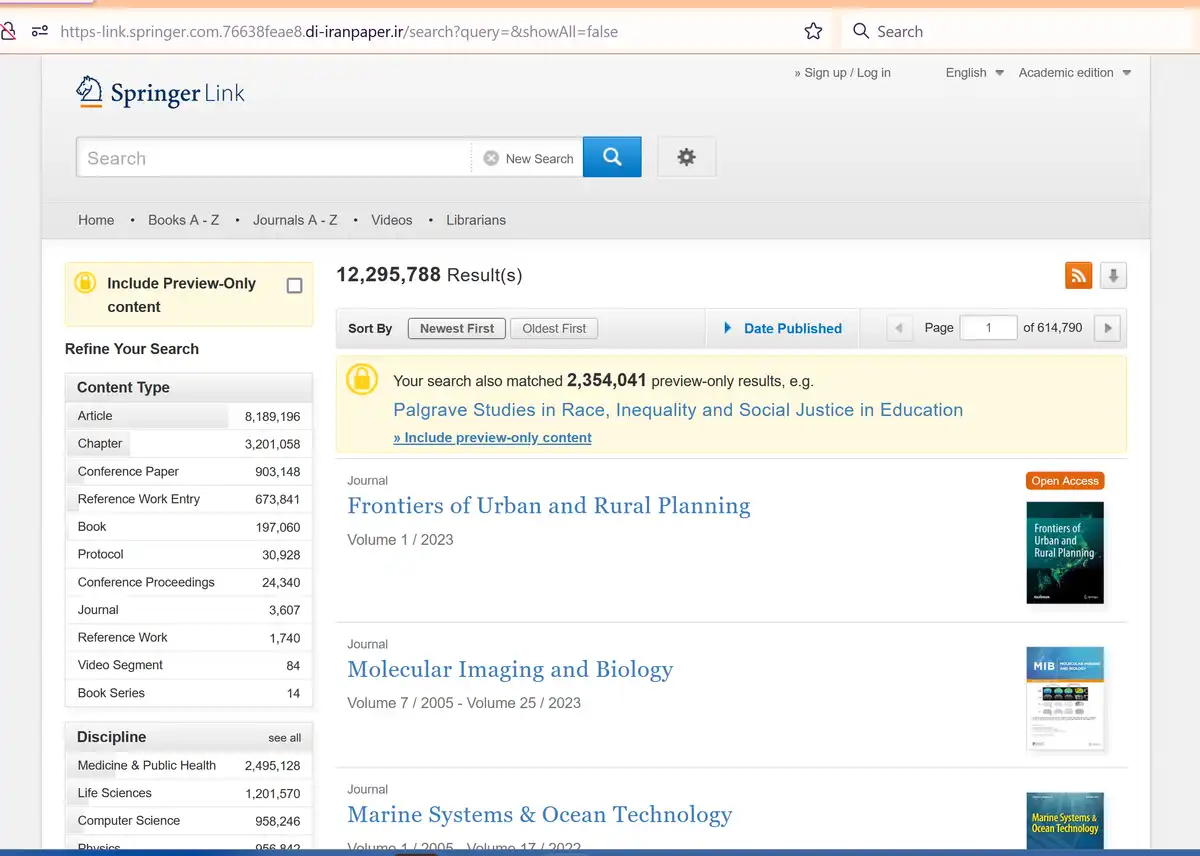
Task: Open search settings gear icon
Action: (x=686, y=158)
